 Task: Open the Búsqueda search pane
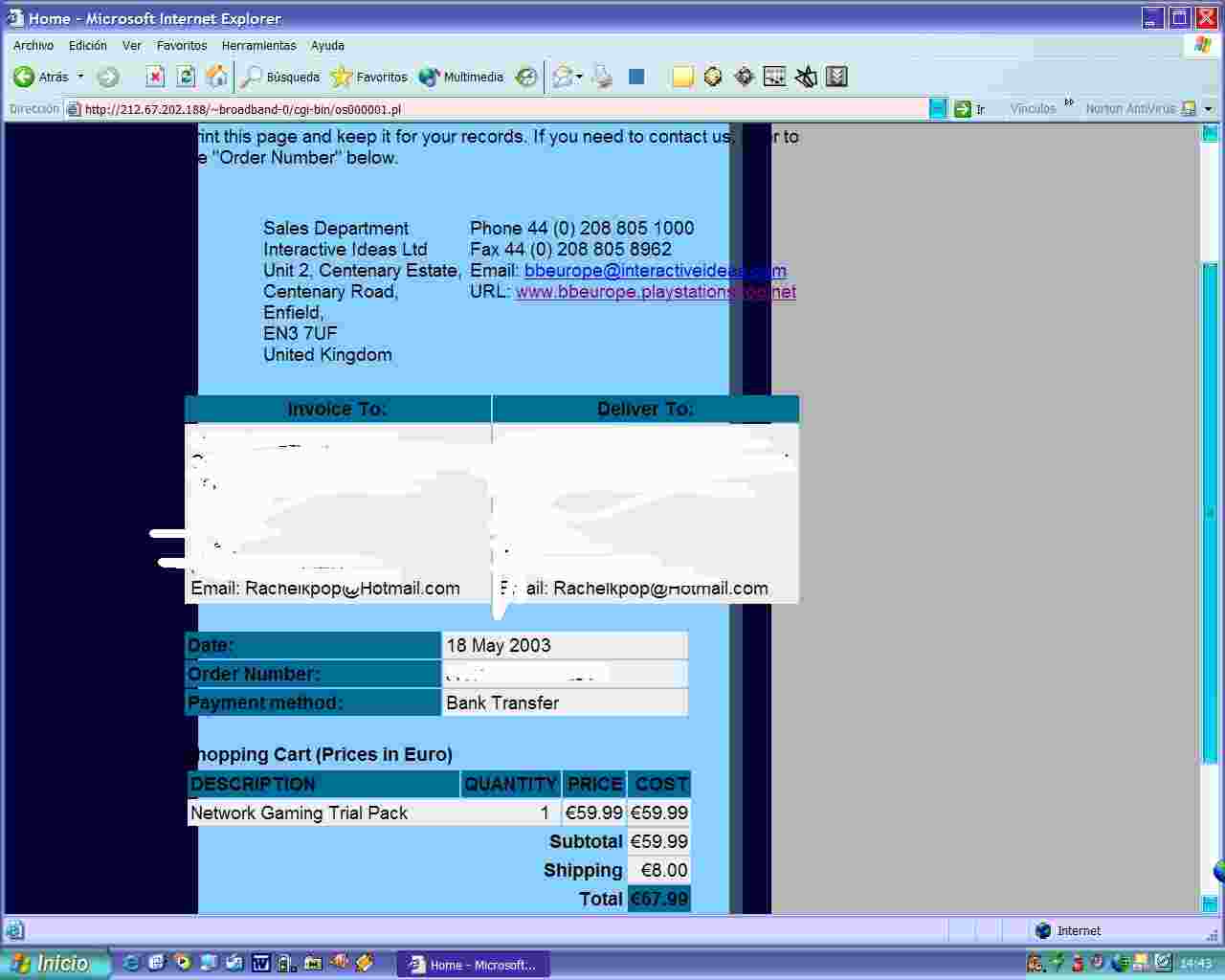pos(280,77)
